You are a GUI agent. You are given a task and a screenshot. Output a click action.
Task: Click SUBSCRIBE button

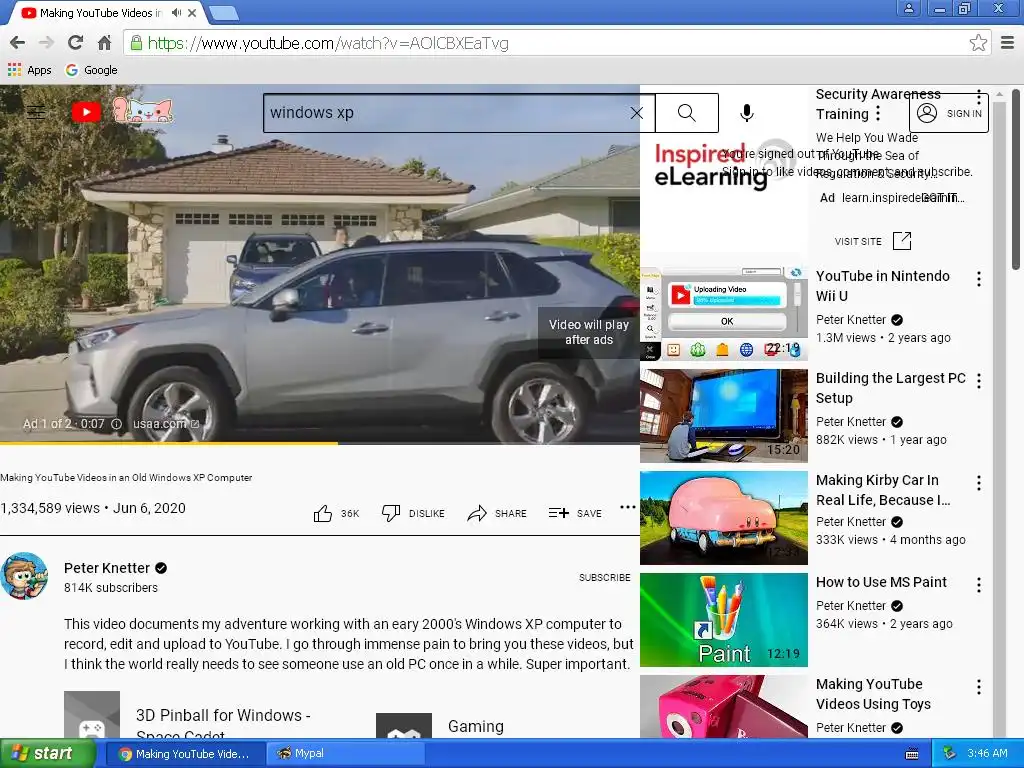[605, 577]
